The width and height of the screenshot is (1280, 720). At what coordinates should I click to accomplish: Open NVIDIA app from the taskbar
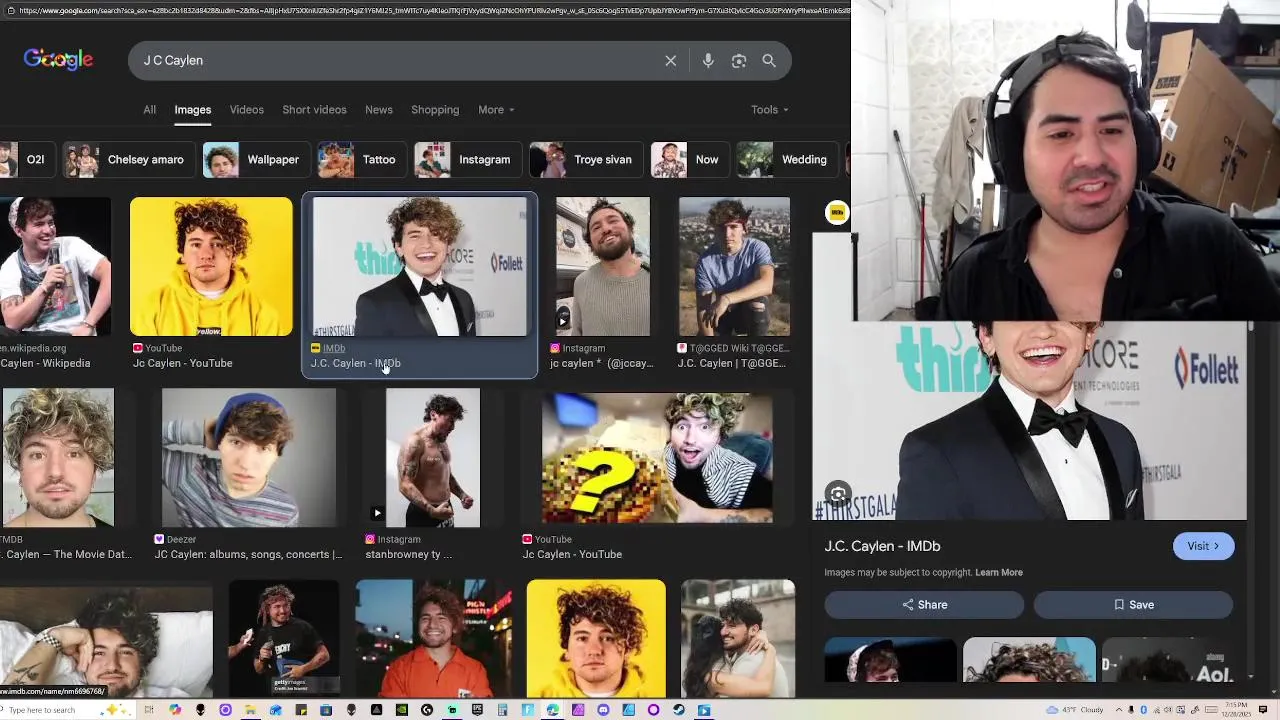click(x=402, y=710)
